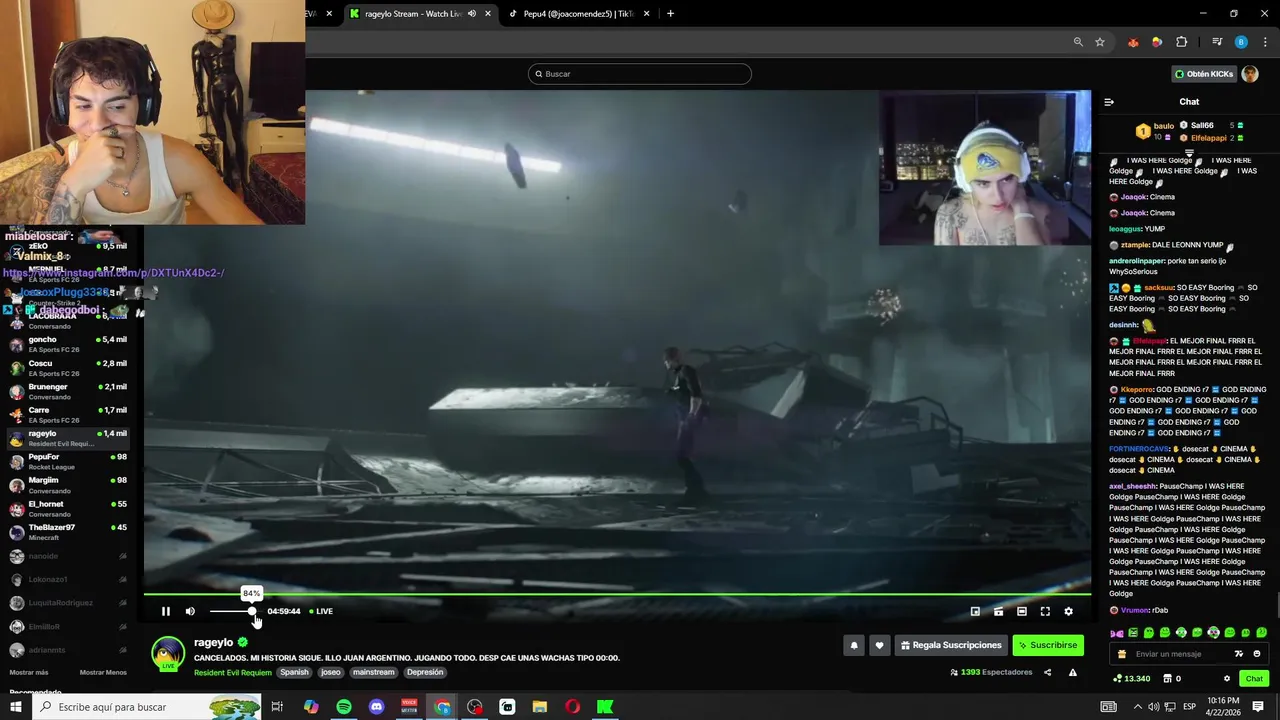Show hidden system tray icons chevron
Screen dimensions: 1280x720
coord(1136,707)
